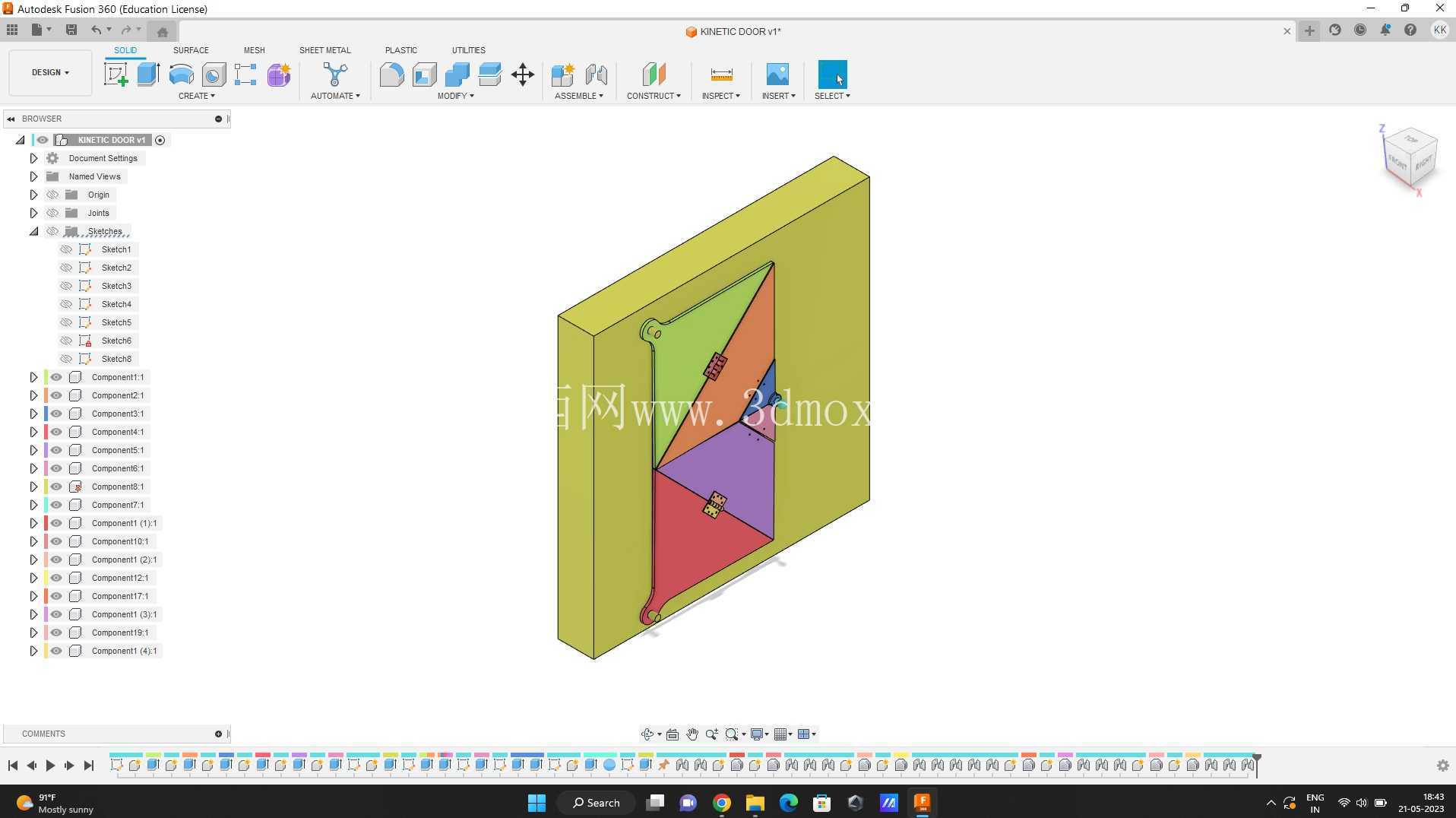
Task: Toggle visibility of Component7:1
Action: (56, 505)
